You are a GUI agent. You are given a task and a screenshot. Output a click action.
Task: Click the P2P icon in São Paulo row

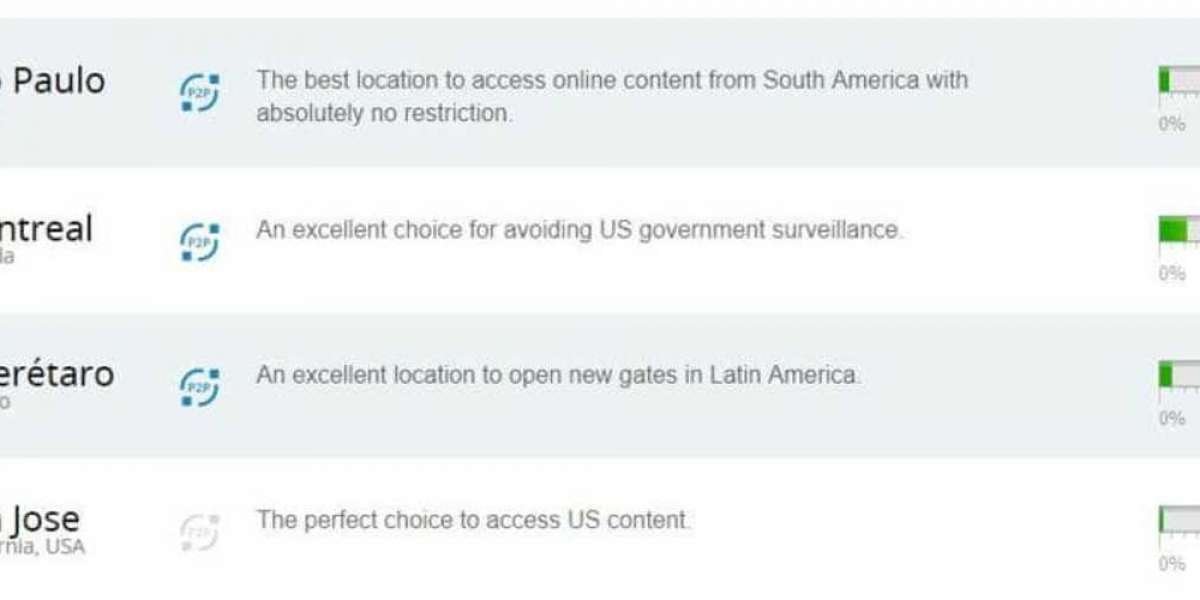(x=200, y=93)
